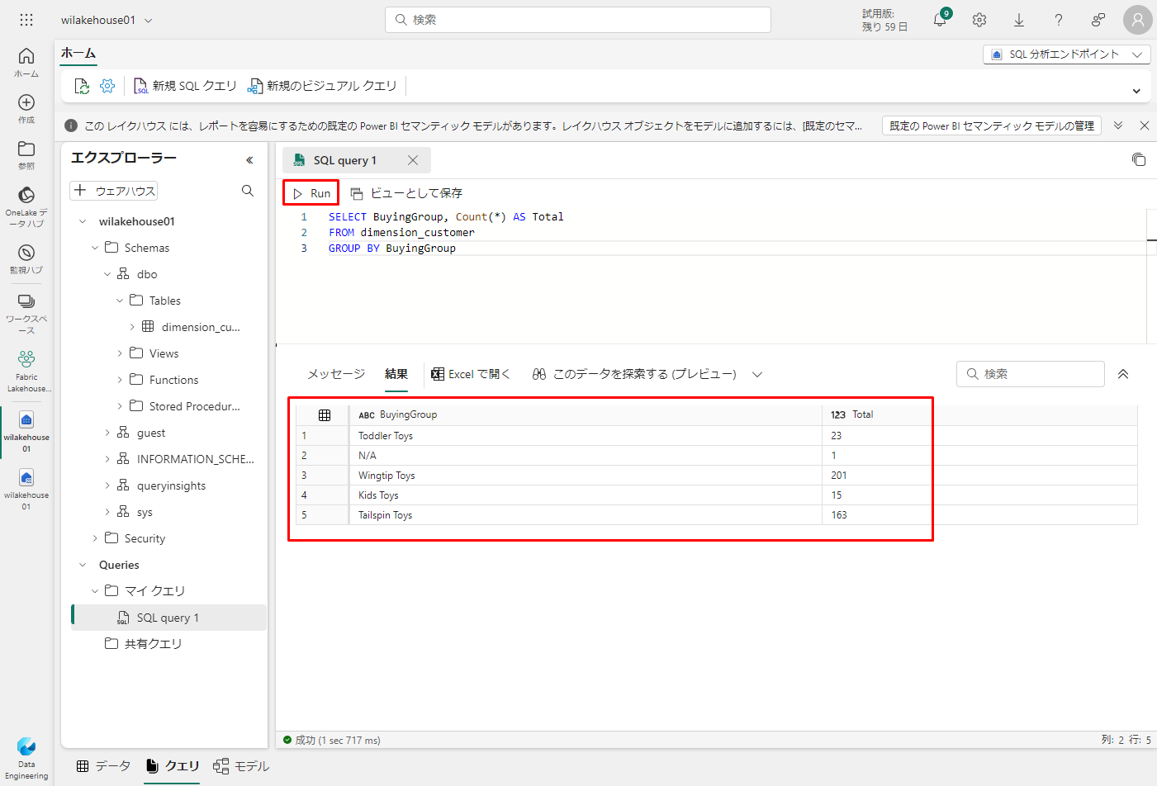The width and height of the screenshot is (1157, 786).
Task: Open settings gear in top bar
Action: [979, 20]
